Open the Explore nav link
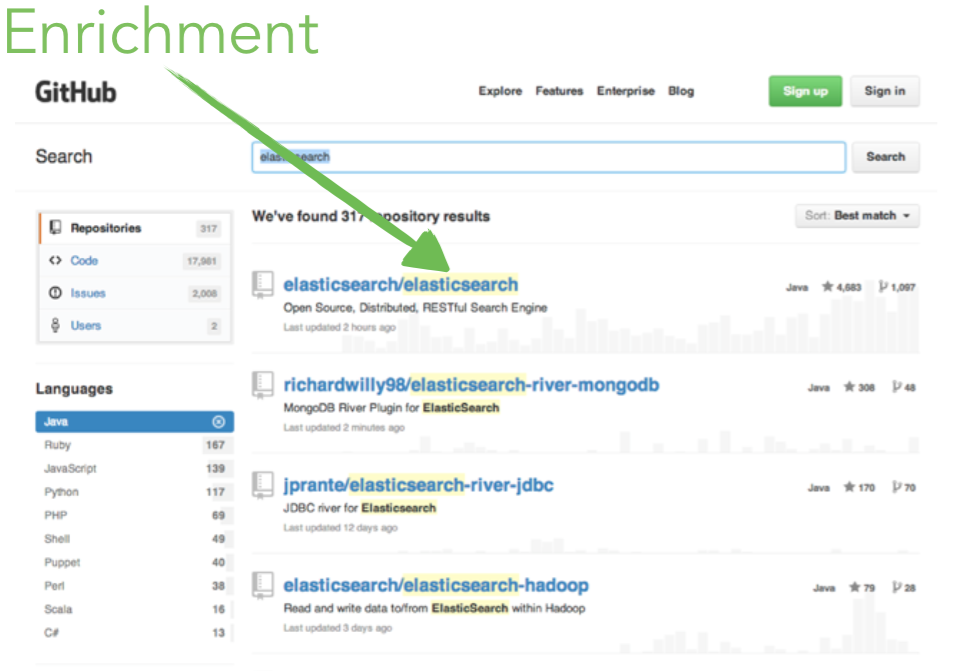The width and height of the screenshot is (954, 671). [500, 91]
